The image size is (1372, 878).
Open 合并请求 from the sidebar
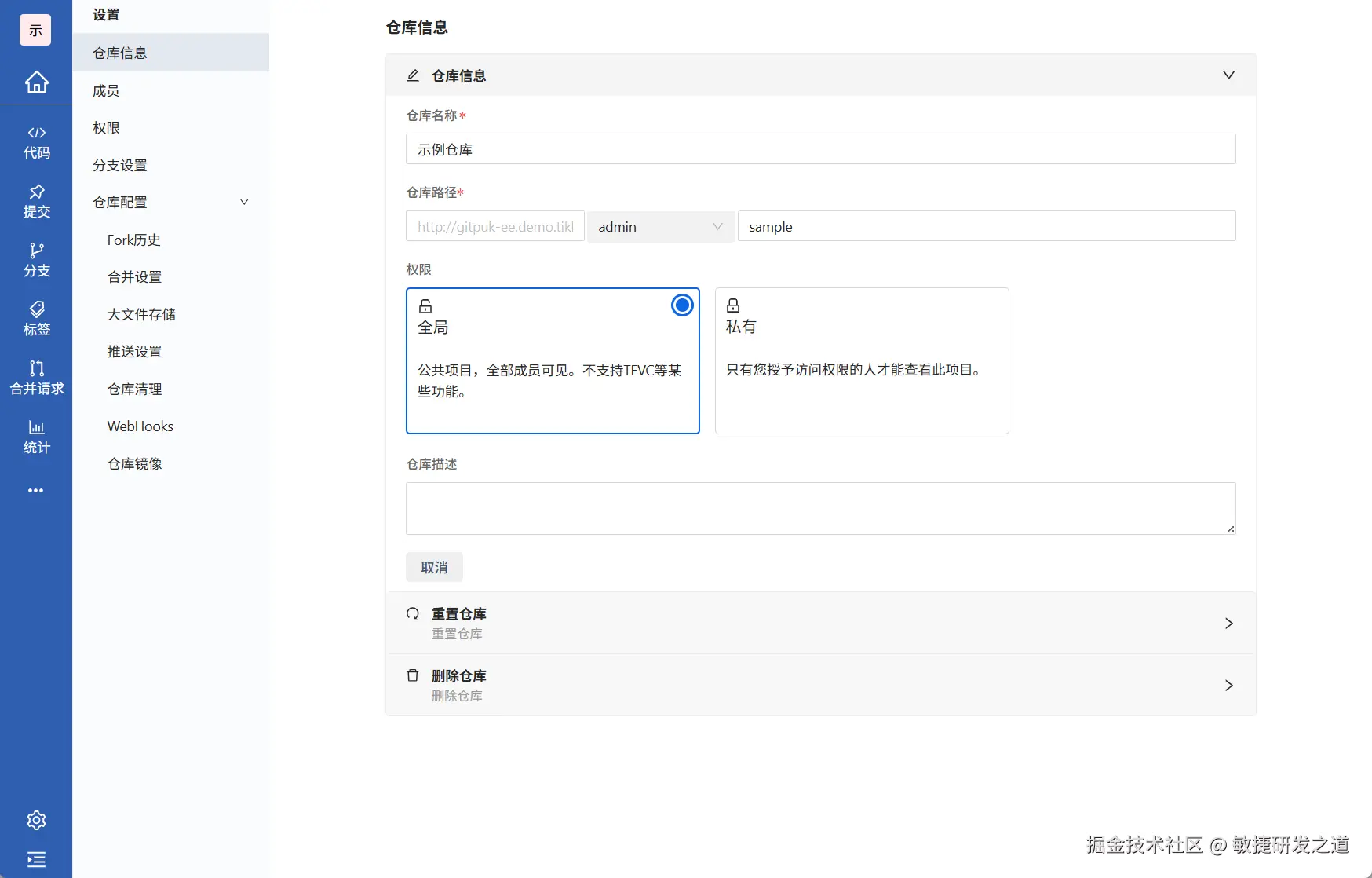(x=36, y=377)
